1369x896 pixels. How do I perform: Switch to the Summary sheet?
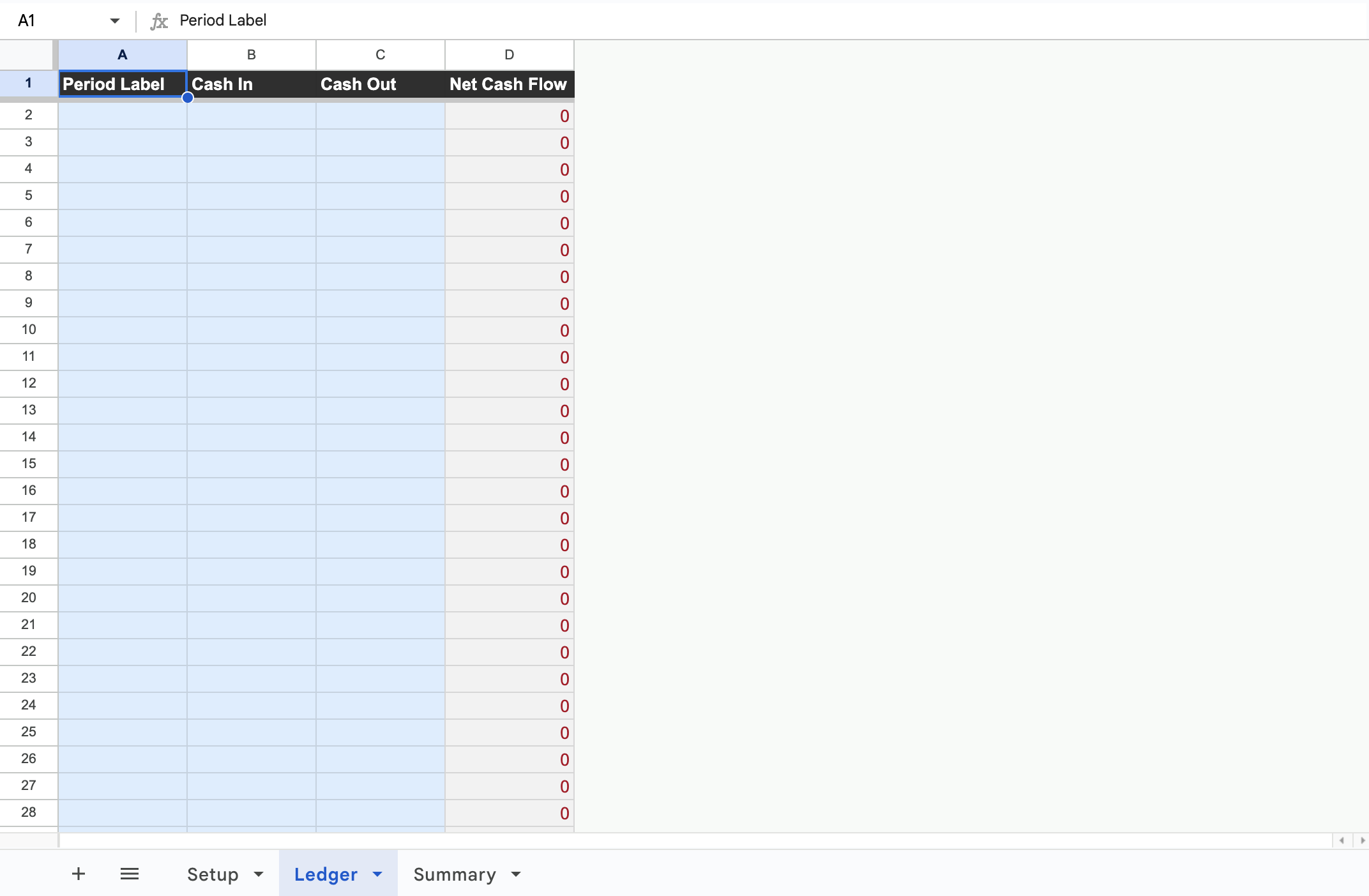point(454,874)
